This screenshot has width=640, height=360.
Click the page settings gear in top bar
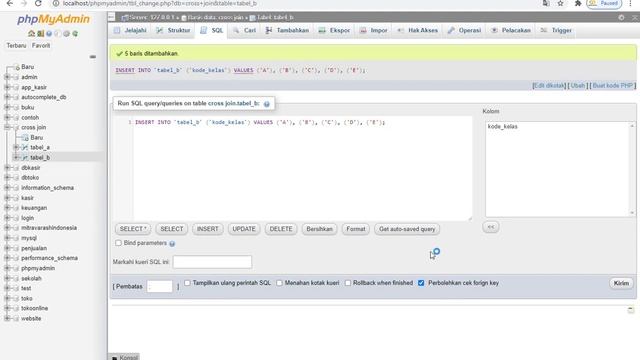pyautogui.click(x=621, y=18)
